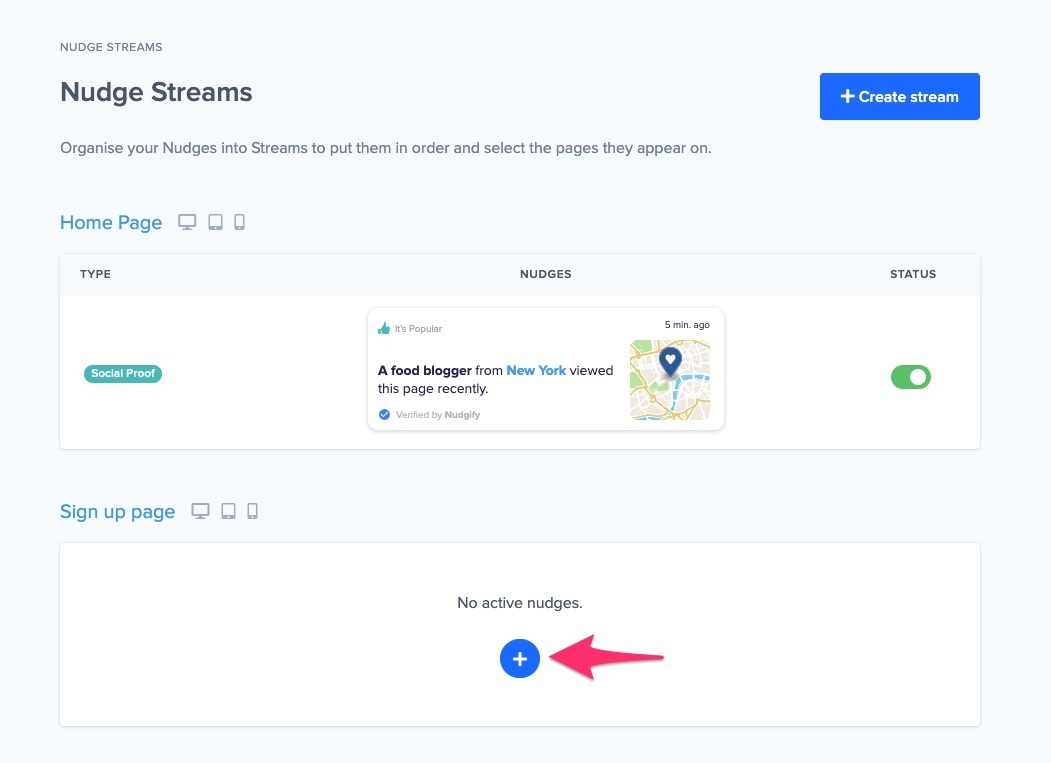This screenshot has width=1051, height=763.
Task: Click the NUDGES column header
Action: [546, 274]
